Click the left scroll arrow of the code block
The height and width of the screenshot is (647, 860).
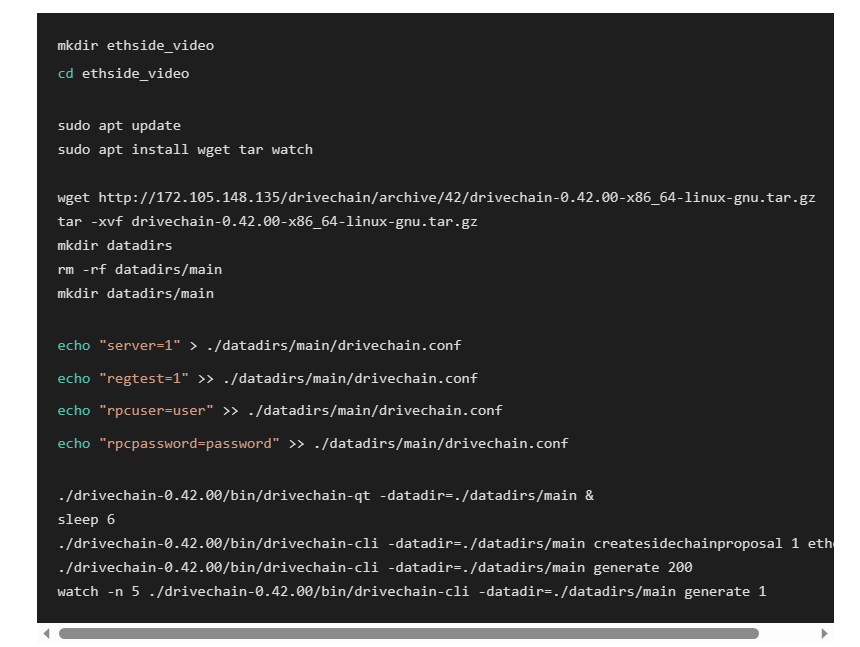point(46,633)
